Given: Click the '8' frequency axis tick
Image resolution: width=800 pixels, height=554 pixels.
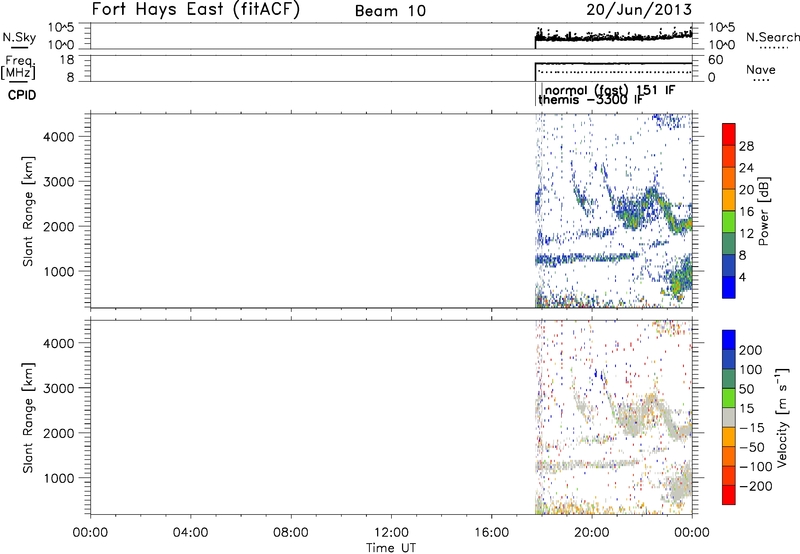Looking at the screenshot, I should click(69, 78).
